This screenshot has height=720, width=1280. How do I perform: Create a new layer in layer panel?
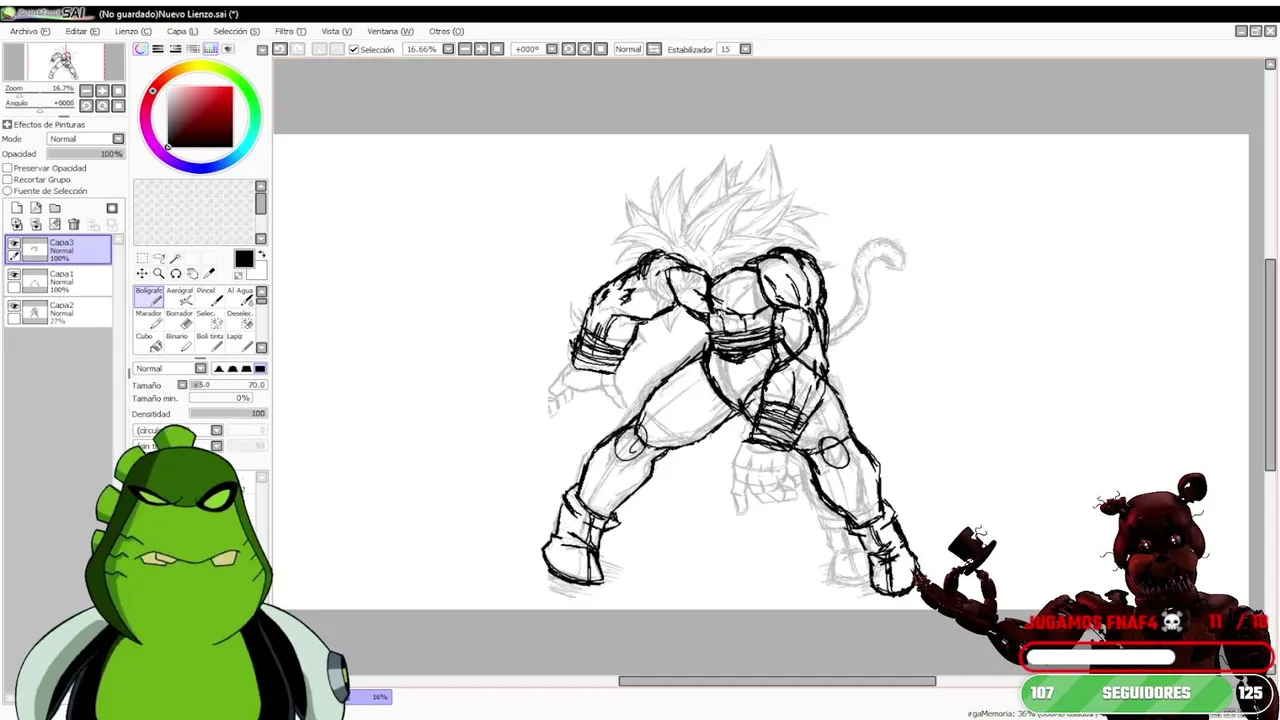point(17,208)
